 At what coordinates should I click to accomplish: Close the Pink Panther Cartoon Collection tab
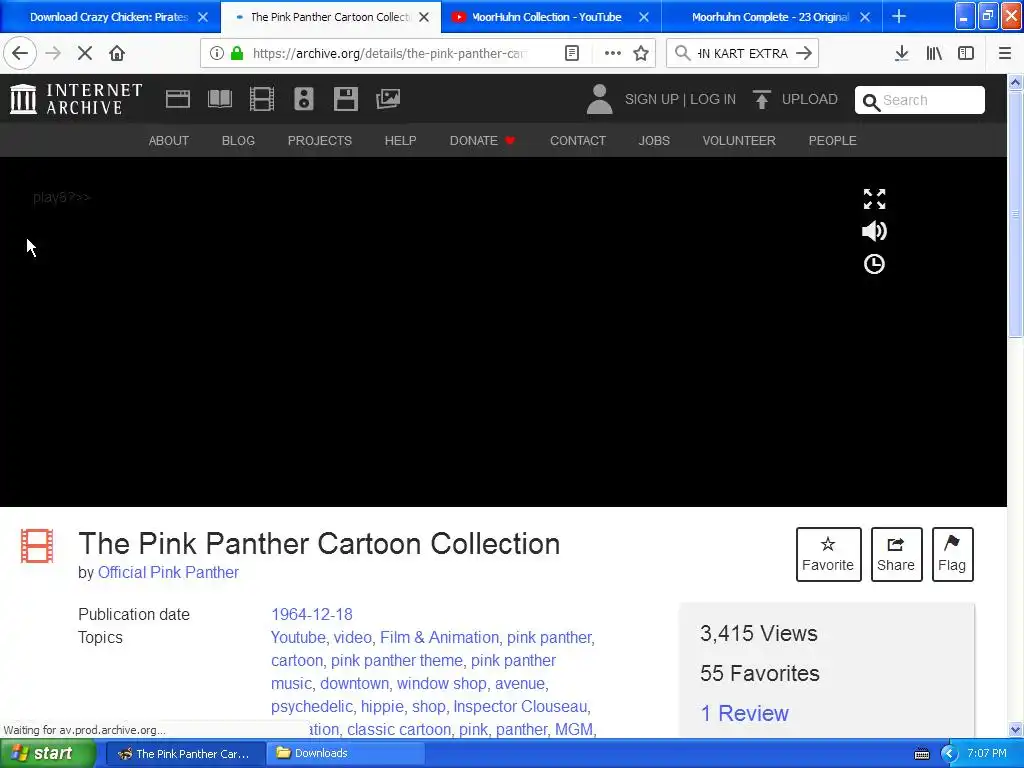pyautogui.click(x=424, y=17)
